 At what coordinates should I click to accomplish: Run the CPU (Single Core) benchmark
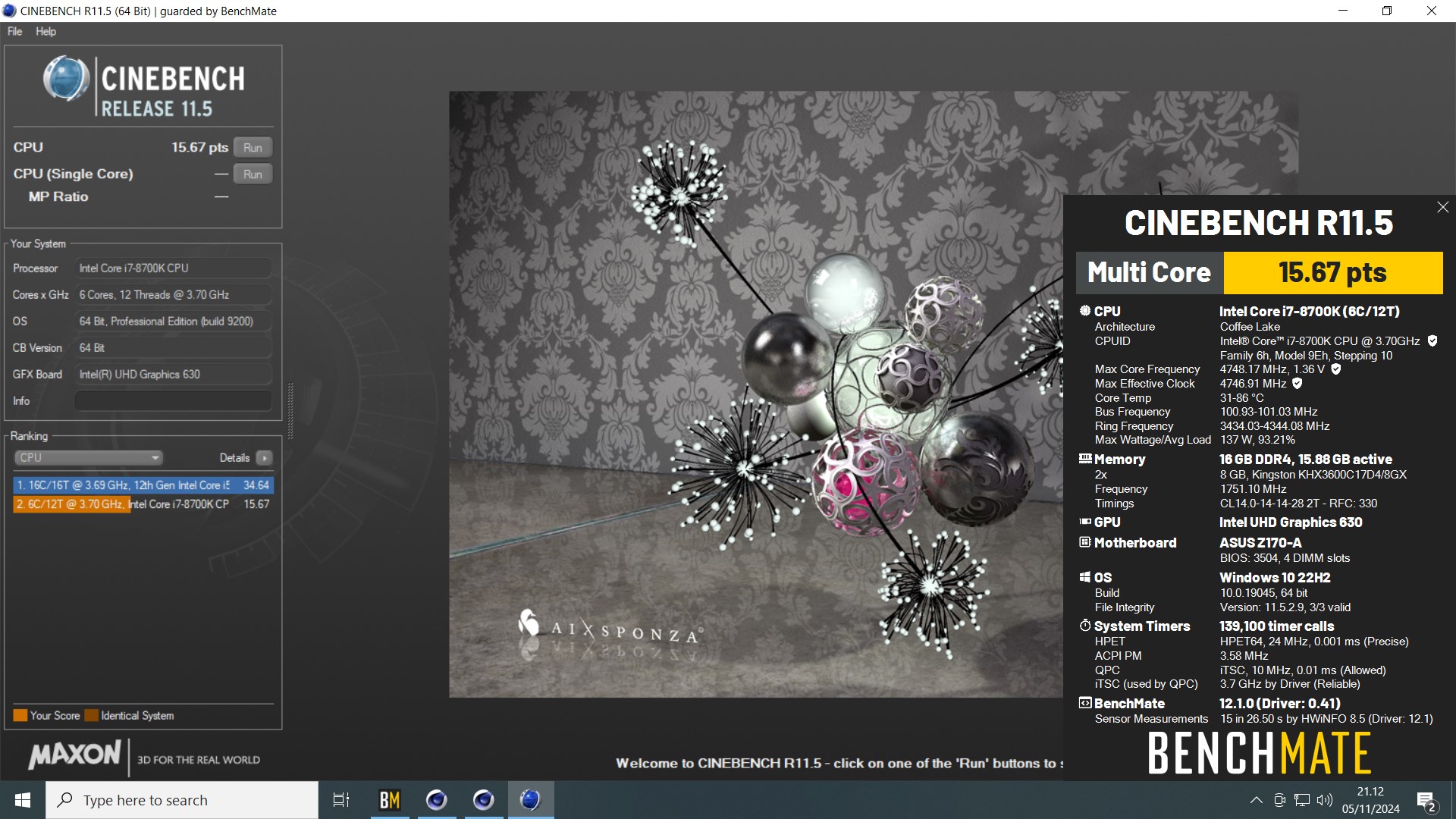(253, 174)
